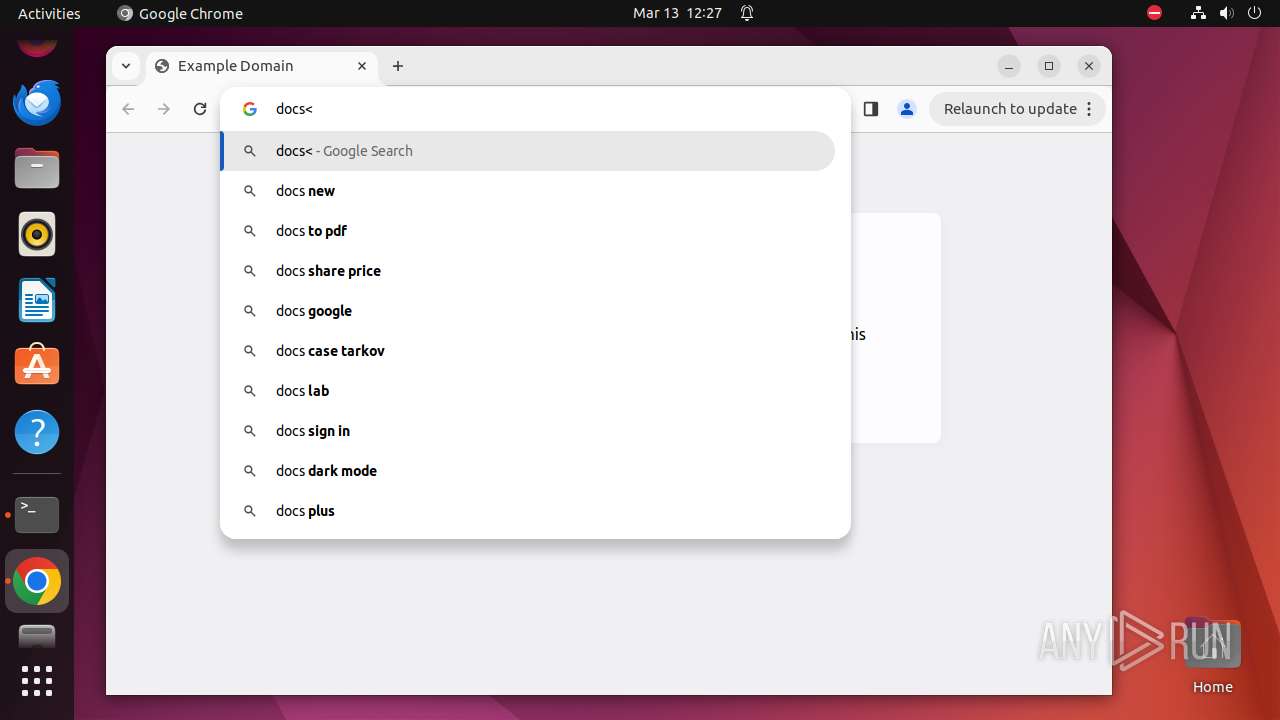Open Files from the dock
The height and width of the screenshot is (720, 1280).
coord(37,168)
